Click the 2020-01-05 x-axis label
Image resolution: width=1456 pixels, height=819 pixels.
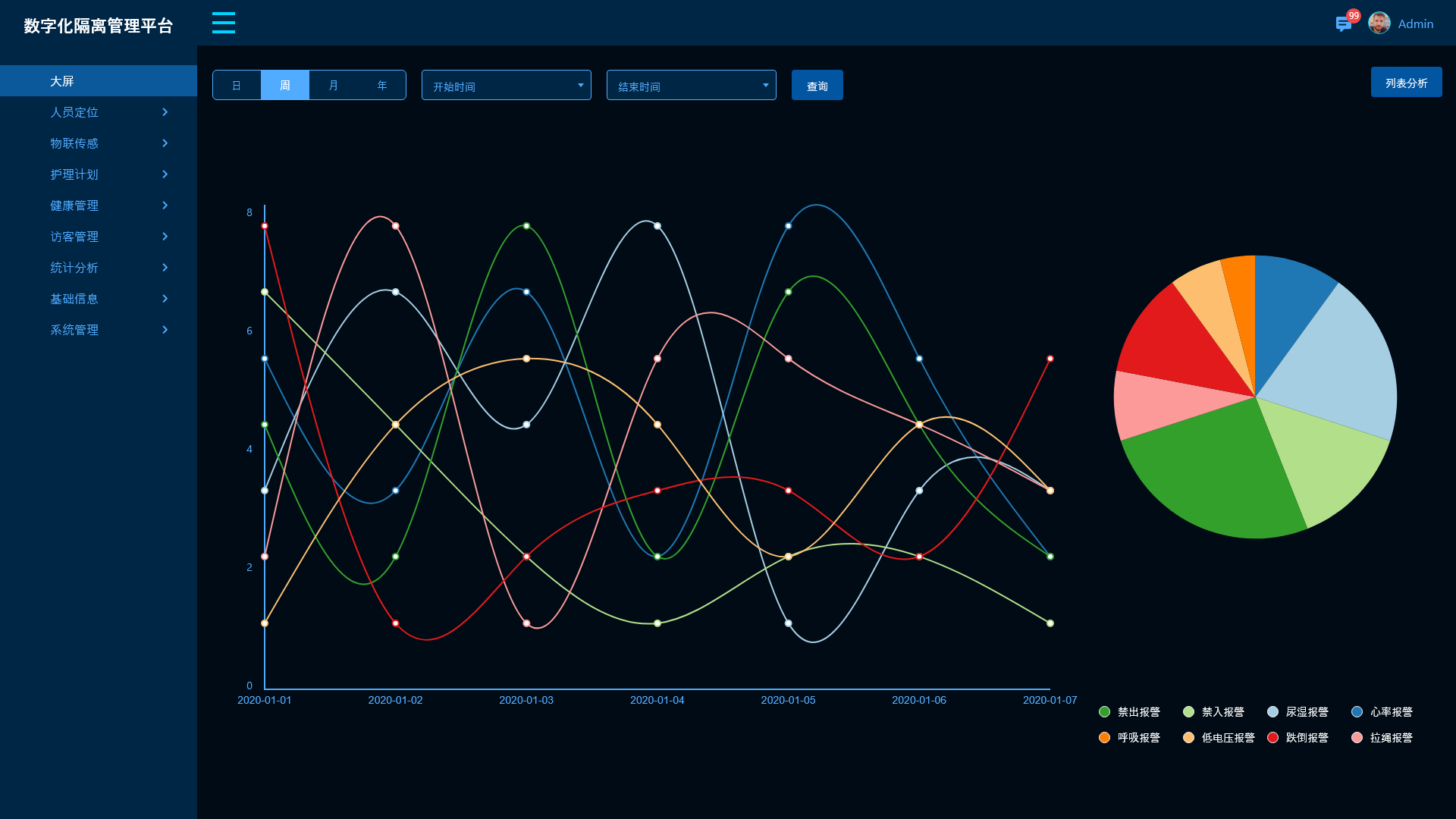[x=788, y=700]
